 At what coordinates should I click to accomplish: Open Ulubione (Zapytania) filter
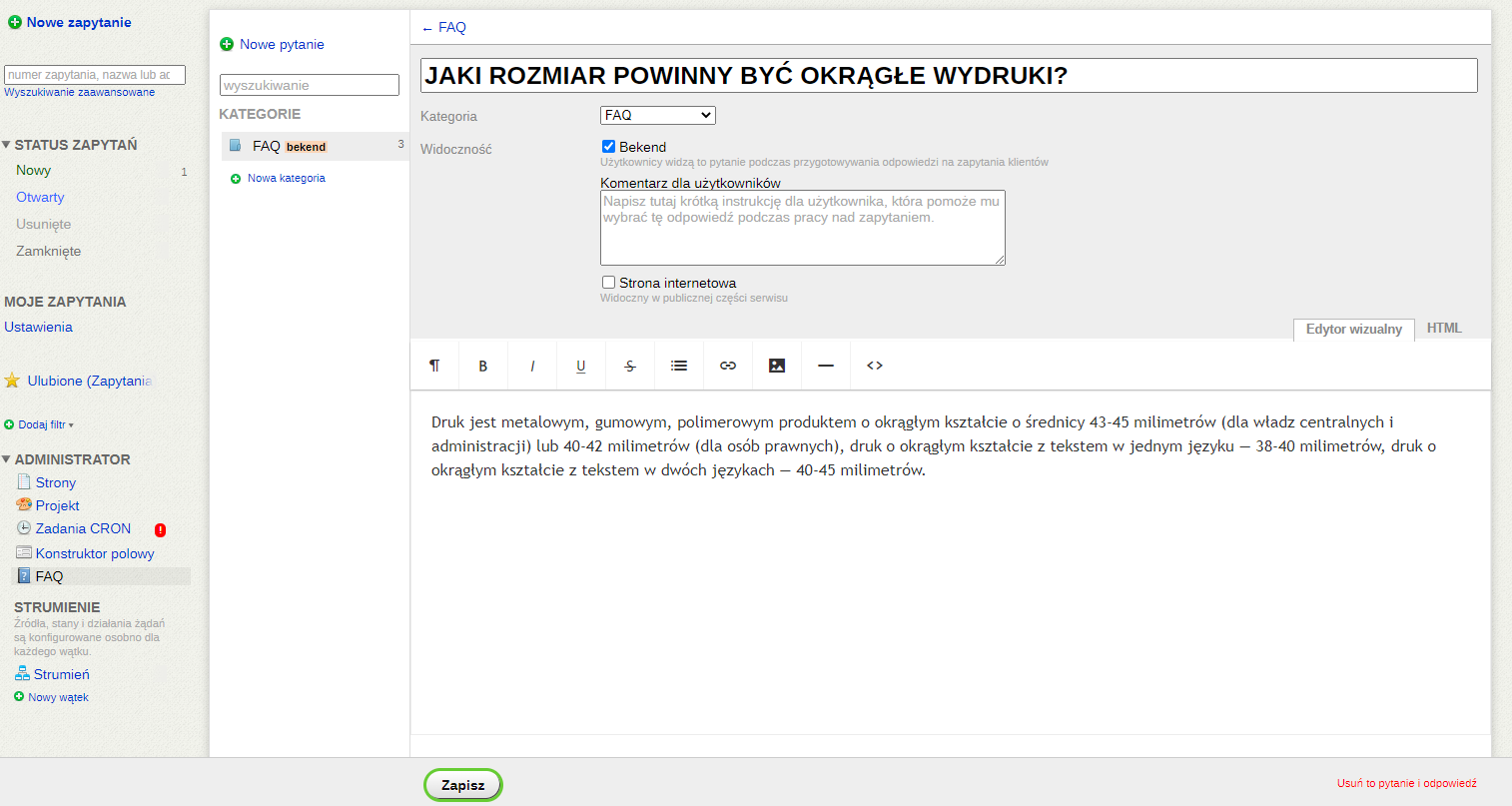90,381
